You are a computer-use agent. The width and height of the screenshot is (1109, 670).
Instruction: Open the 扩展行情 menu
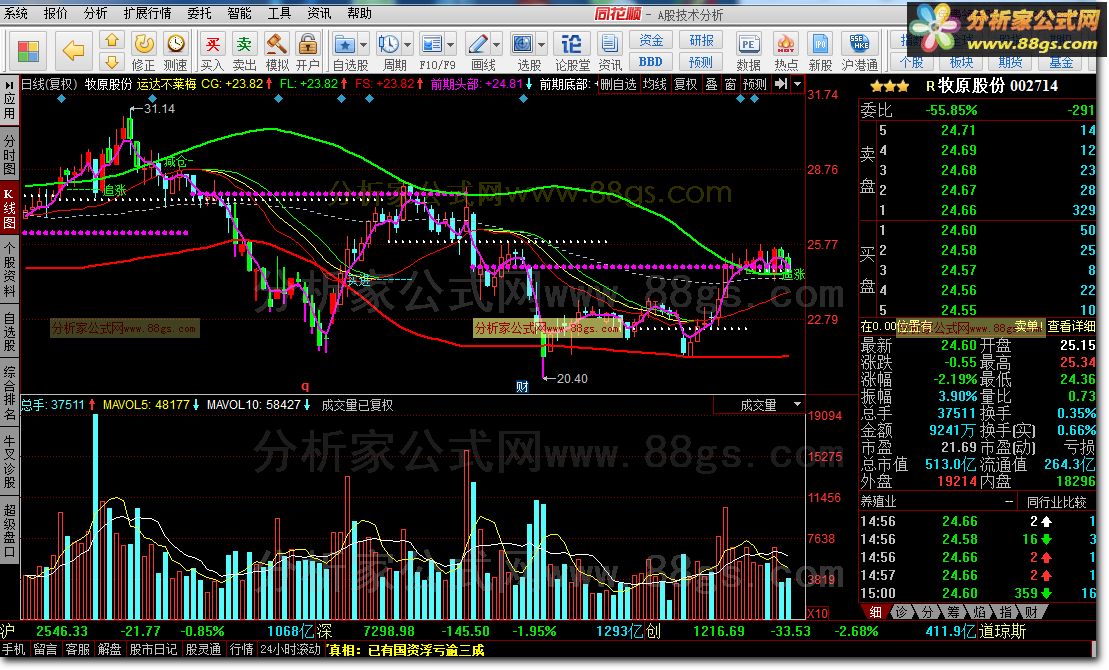[147, 13]
